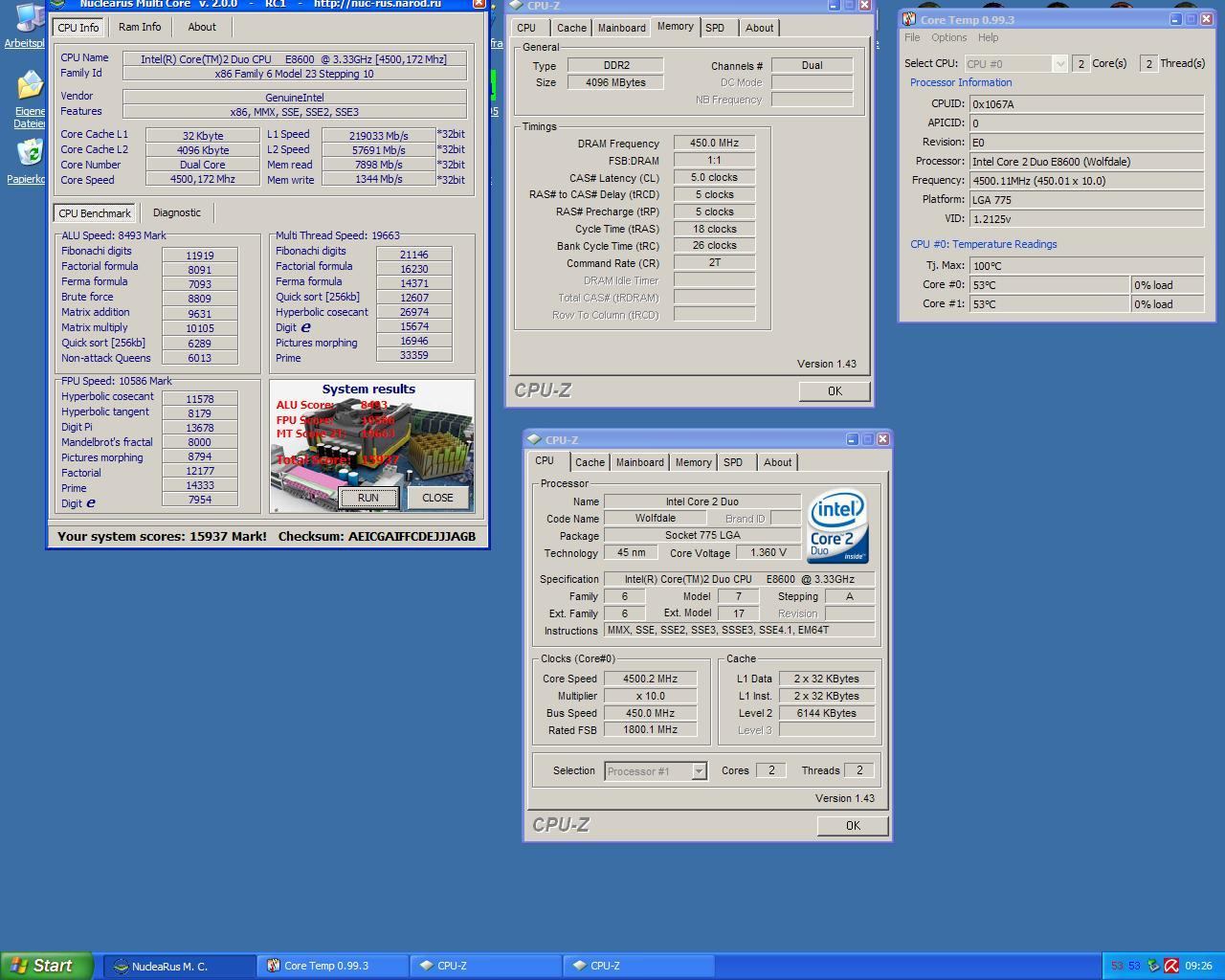
Task: Activate first CPU-Z taskbar button
Action: (x=485, y=966)
